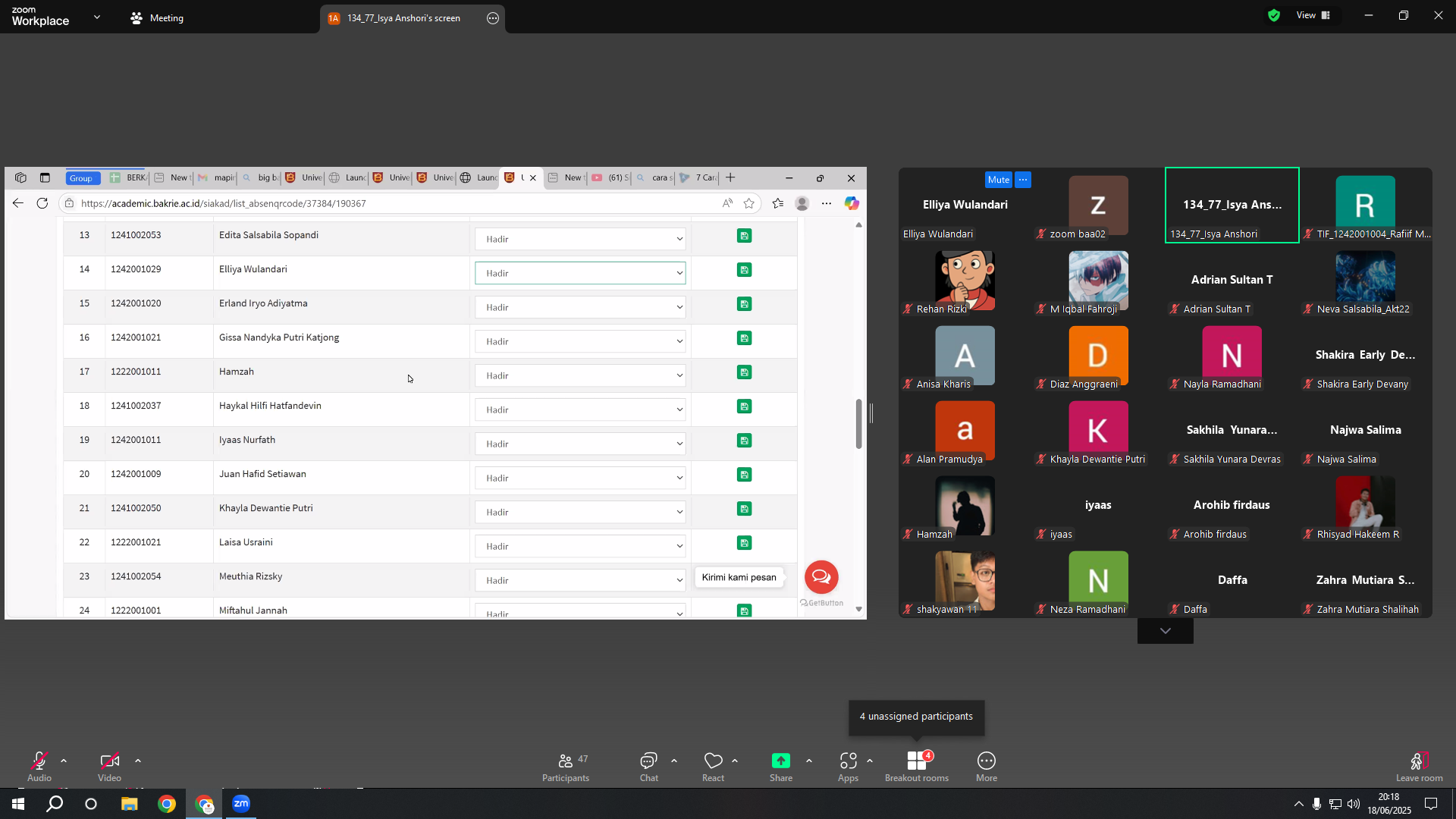Open Breakout rooms

point(917,766)
